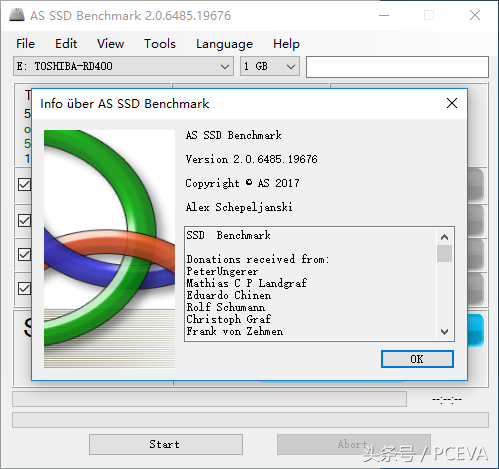Open the Edit menu
Image resolution: width=499 pixels, height=469 pixels.
tap(66, 44)
